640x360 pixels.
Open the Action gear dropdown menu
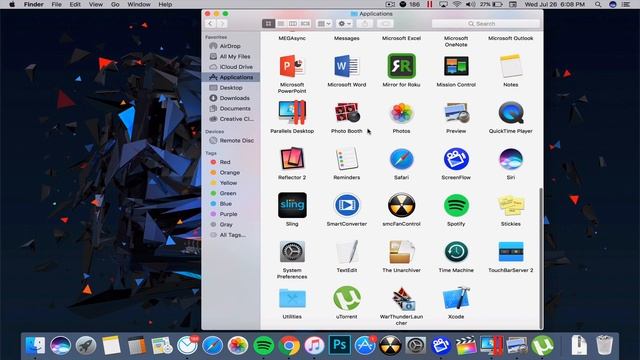tap(344, 24)
